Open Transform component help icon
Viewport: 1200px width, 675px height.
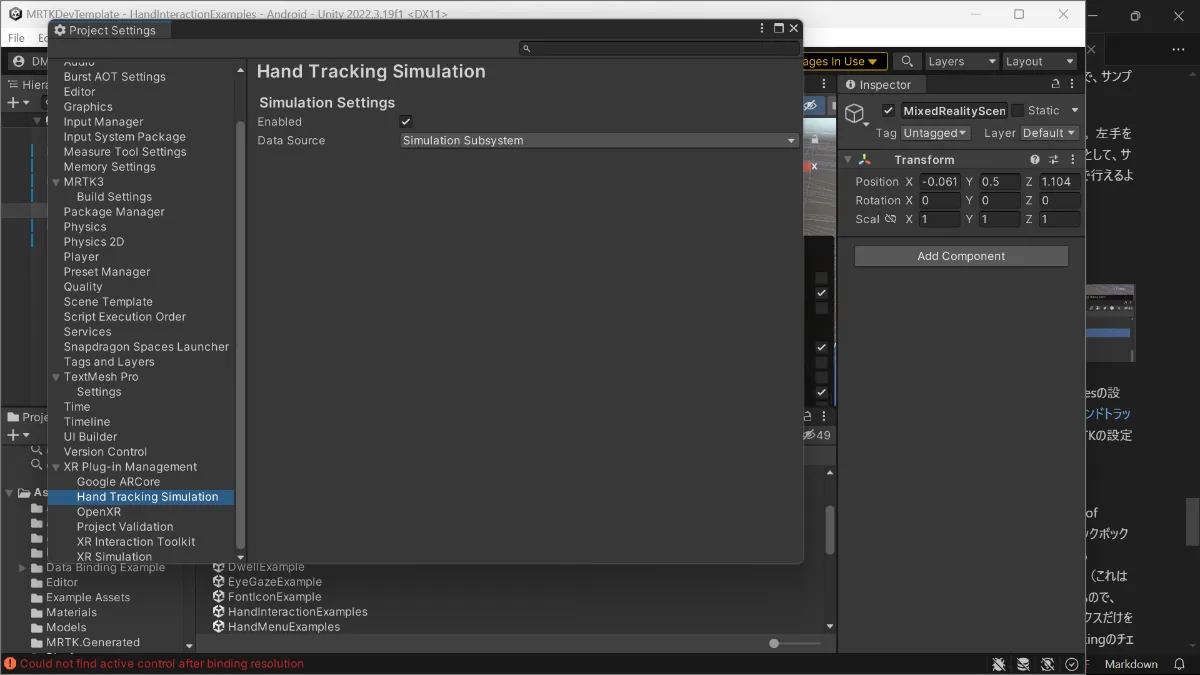click(1035, 160)
